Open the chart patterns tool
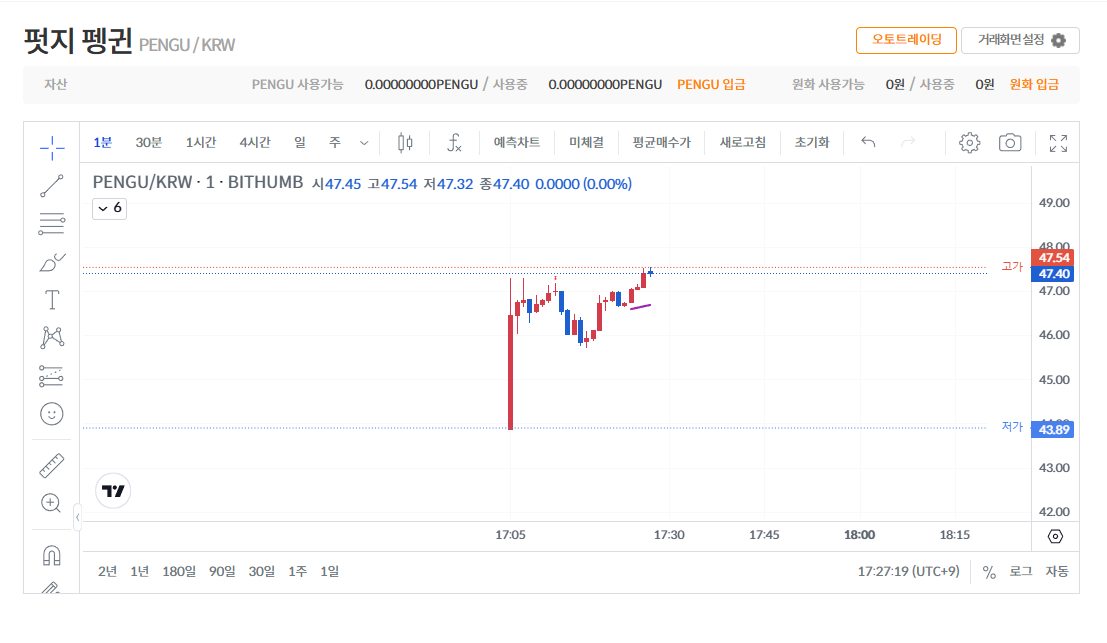This screenshot has width=1107, height=643. coord(52,337)
